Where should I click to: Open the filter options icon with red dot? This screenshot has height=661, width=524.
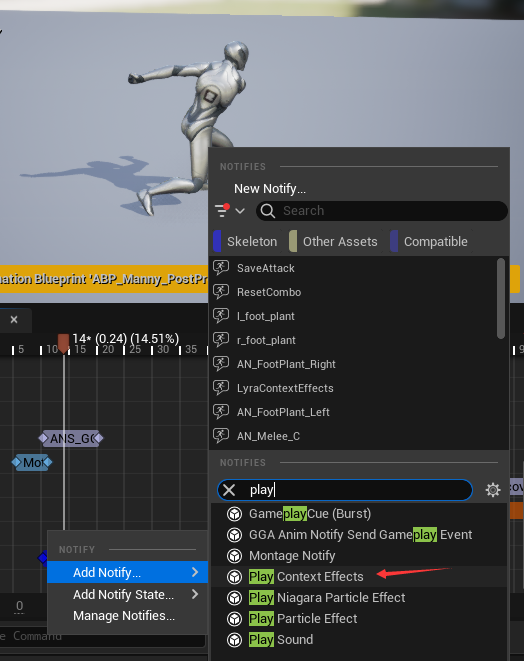tap(222, 210)
